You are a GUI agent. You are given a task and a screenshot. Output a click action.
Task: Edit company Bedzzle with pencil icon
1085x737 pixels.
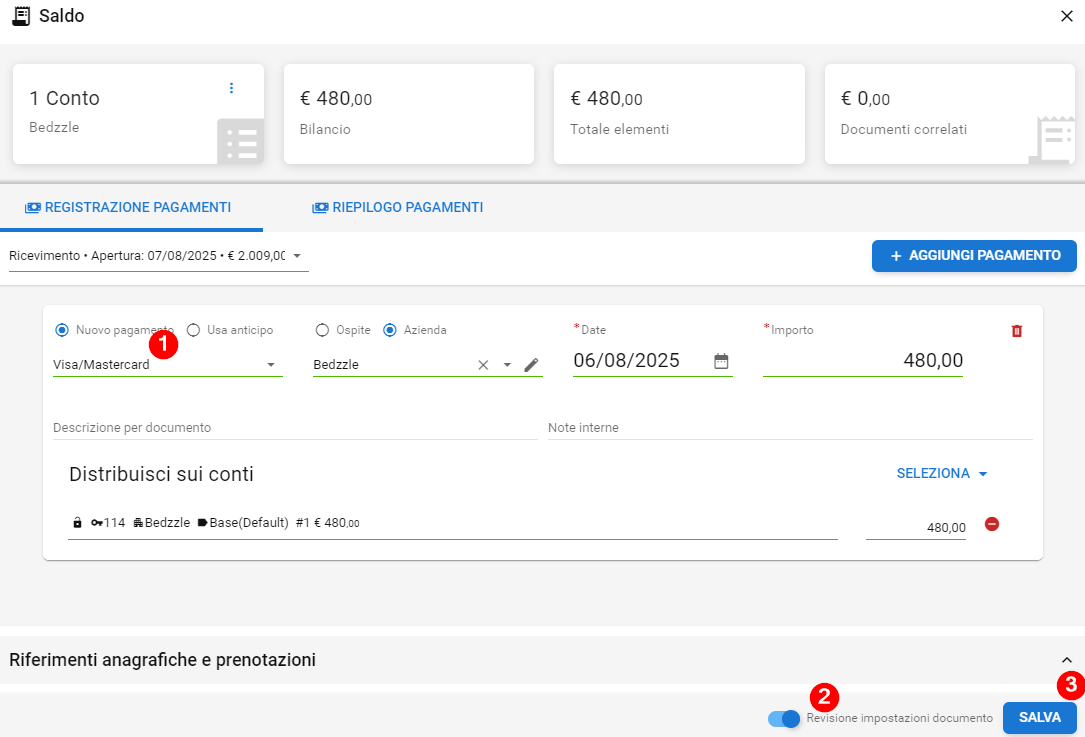coord(531,365)
